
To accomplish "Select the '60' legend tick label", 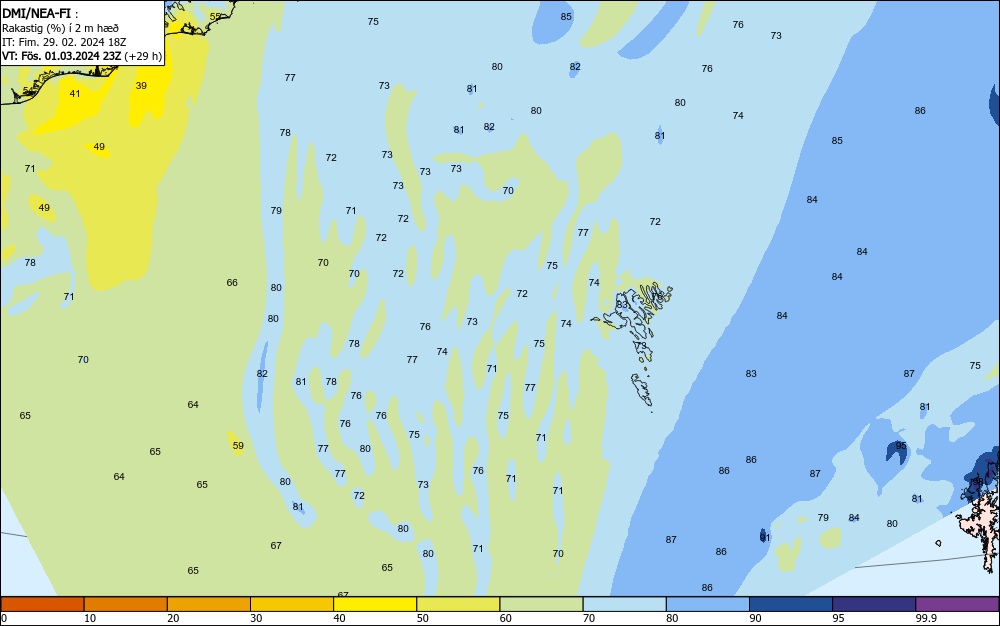I will point(506,618).
